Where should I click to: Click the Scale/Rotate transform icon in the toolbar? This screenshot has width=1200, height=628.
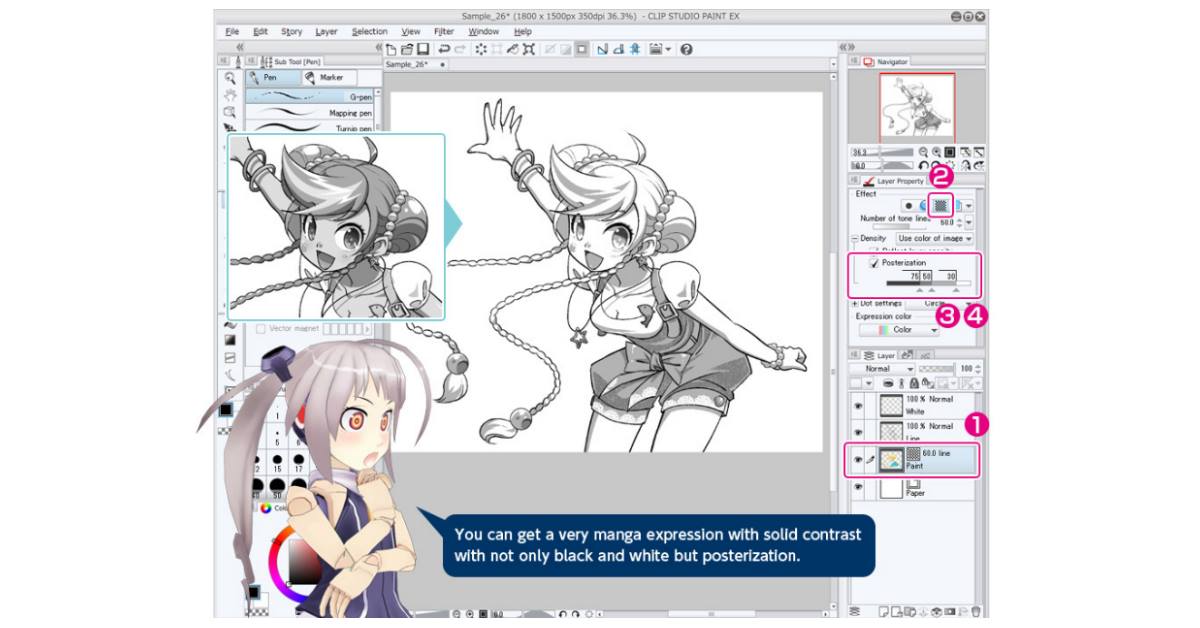point(528,49)
